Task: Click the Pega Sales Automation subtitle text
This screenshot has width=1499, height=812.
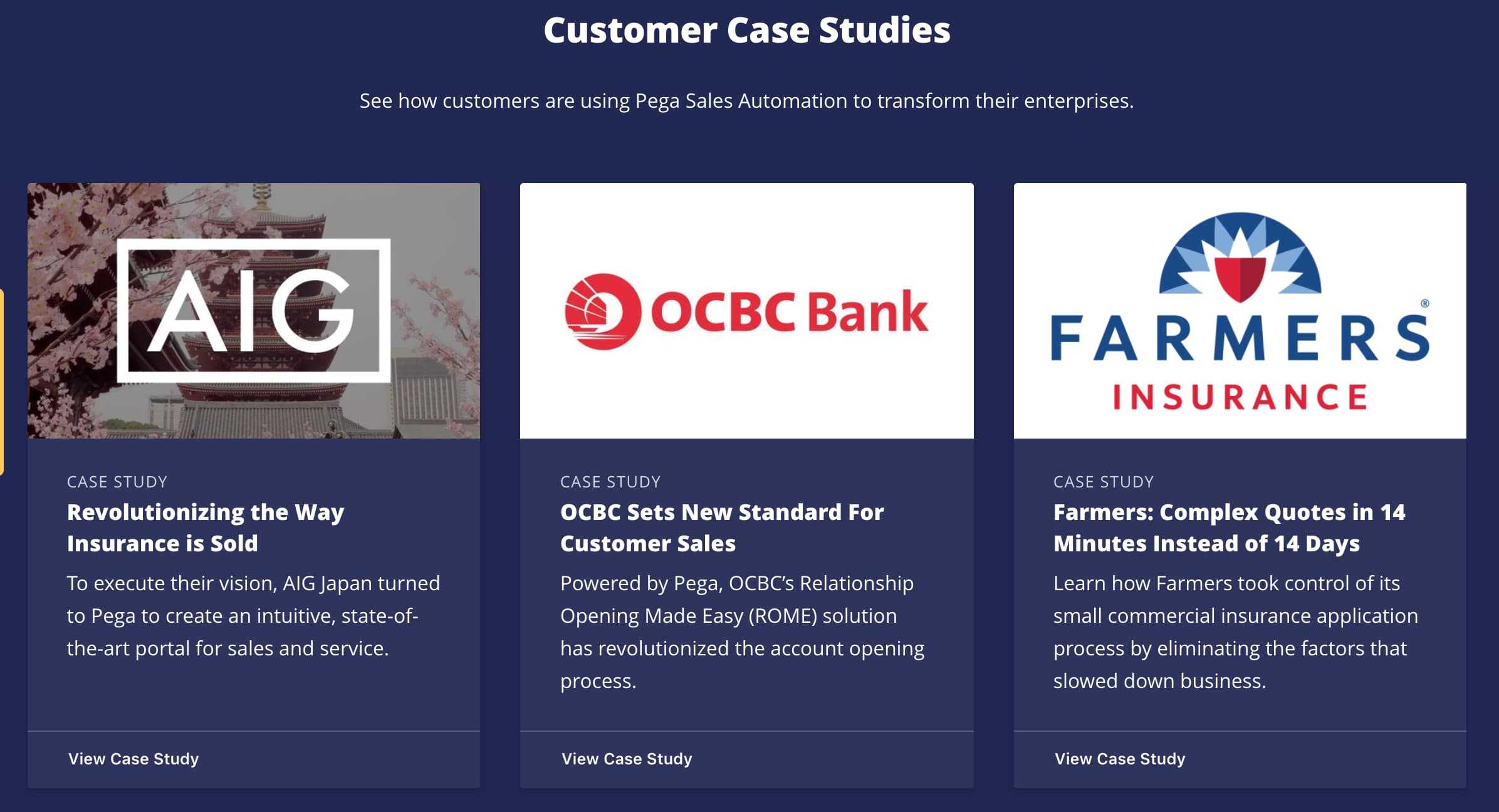Action: coord(746,101)
